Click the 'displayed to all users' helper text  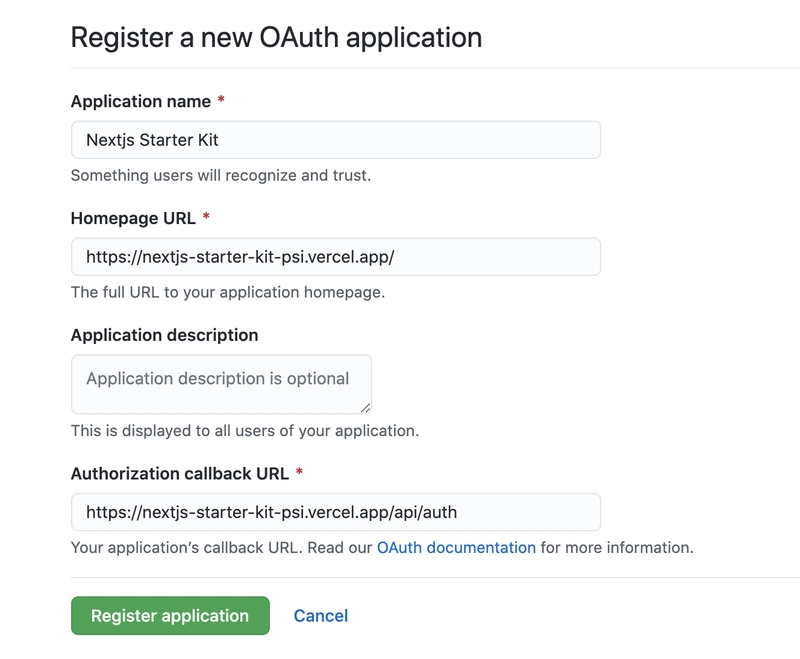245,431
